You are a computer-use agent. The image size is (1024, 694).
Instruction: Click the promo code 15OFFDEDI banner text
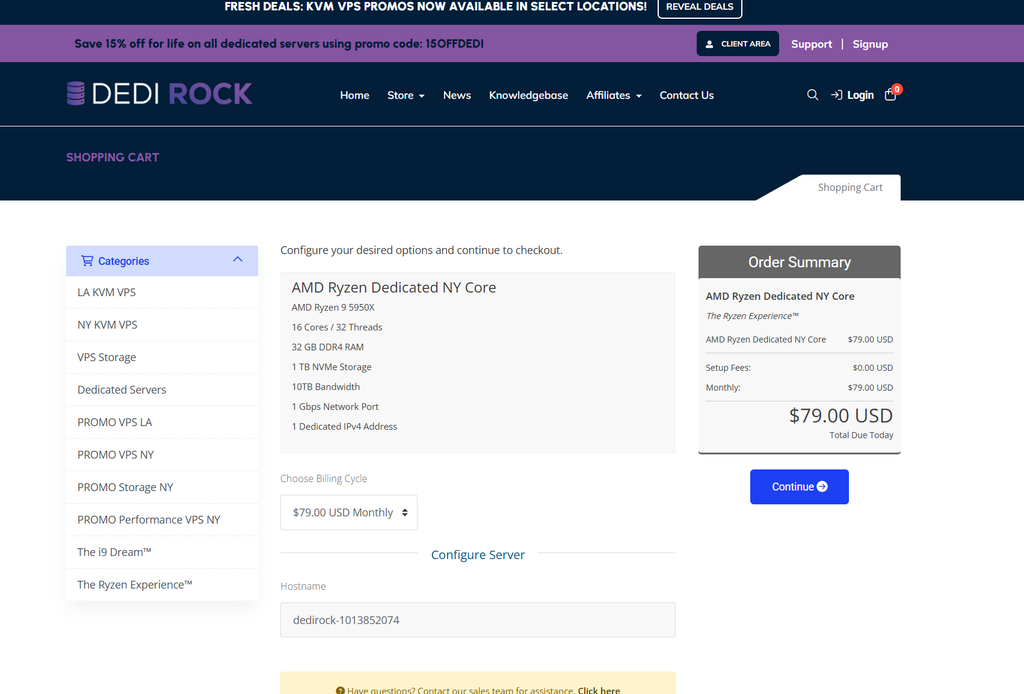coord(279,44)
